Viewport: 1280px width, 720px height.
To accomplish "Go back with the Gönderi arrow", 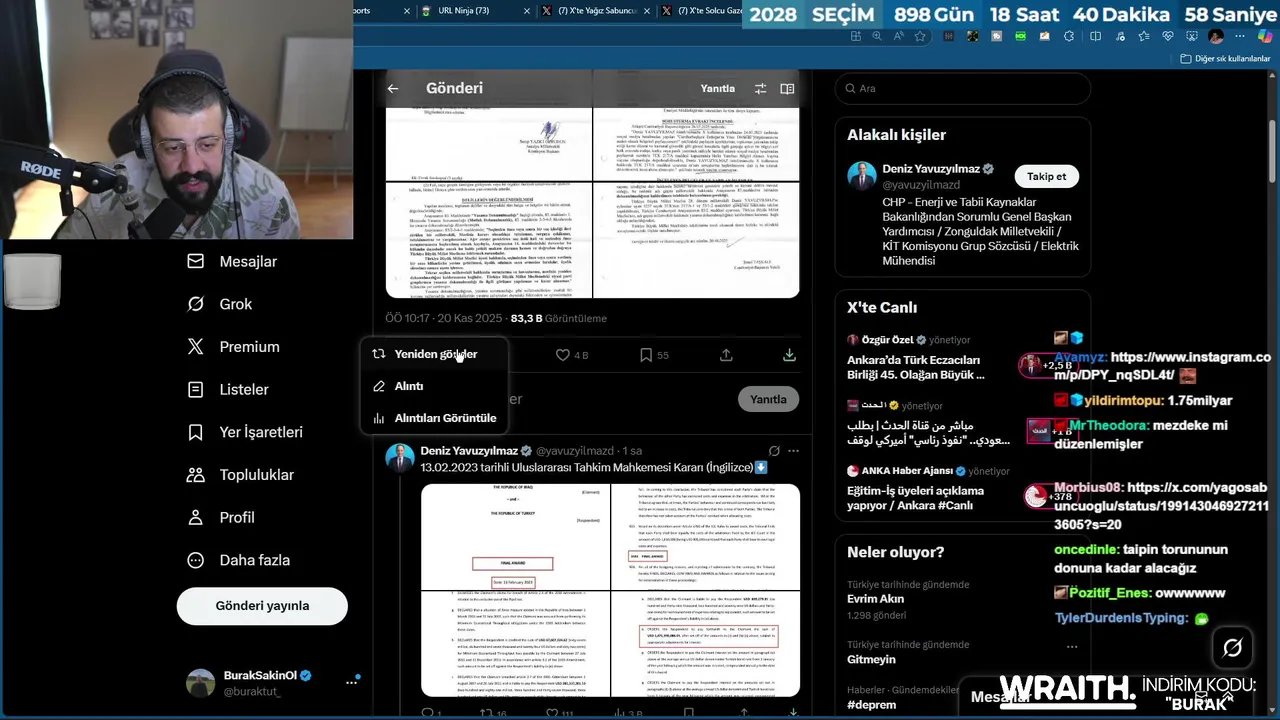I will 393,89.
